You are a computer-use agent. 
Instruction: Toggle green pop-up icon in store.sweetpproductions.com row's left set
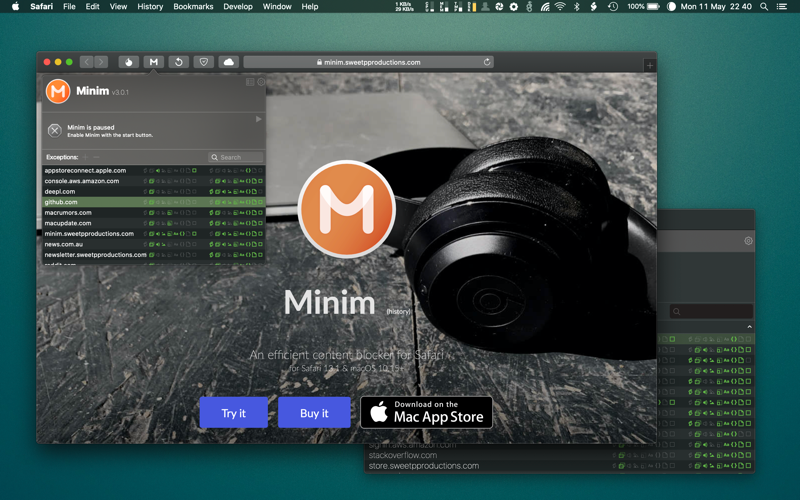621,466
